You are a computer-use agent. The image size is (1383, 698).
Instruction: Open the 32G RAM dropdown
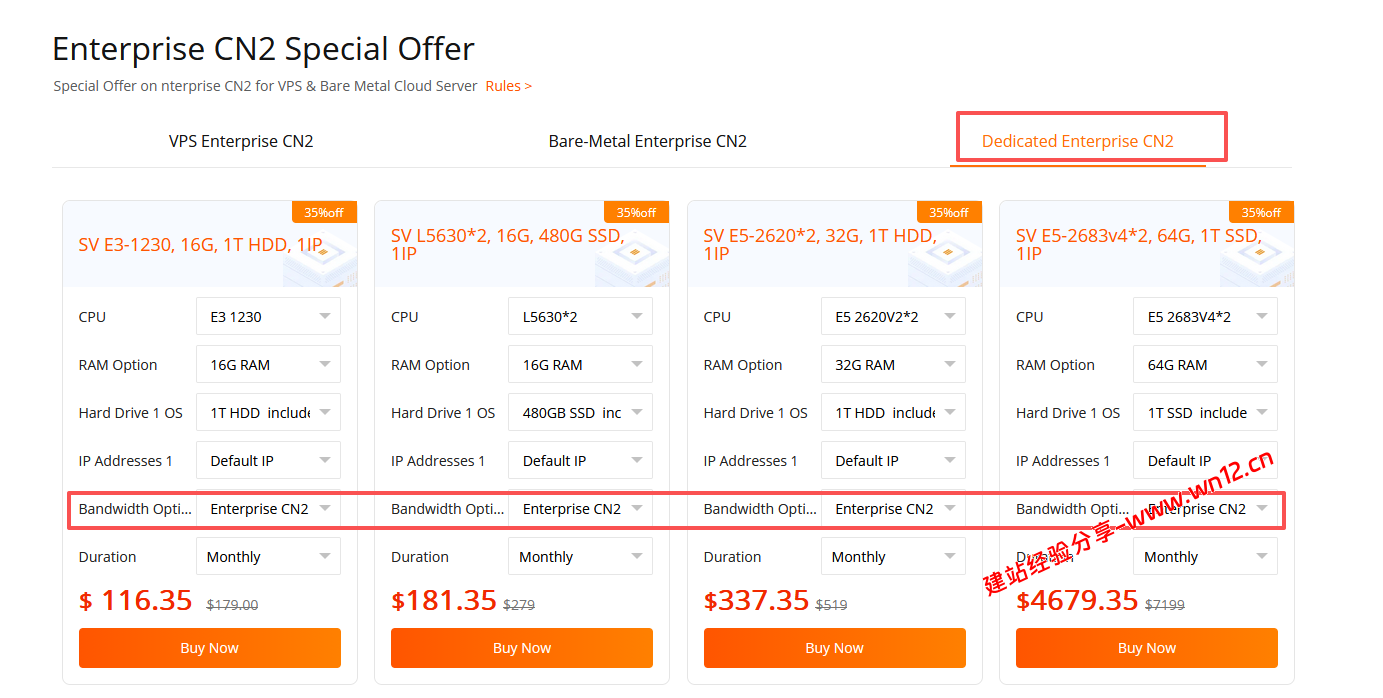tap(893, 364)
